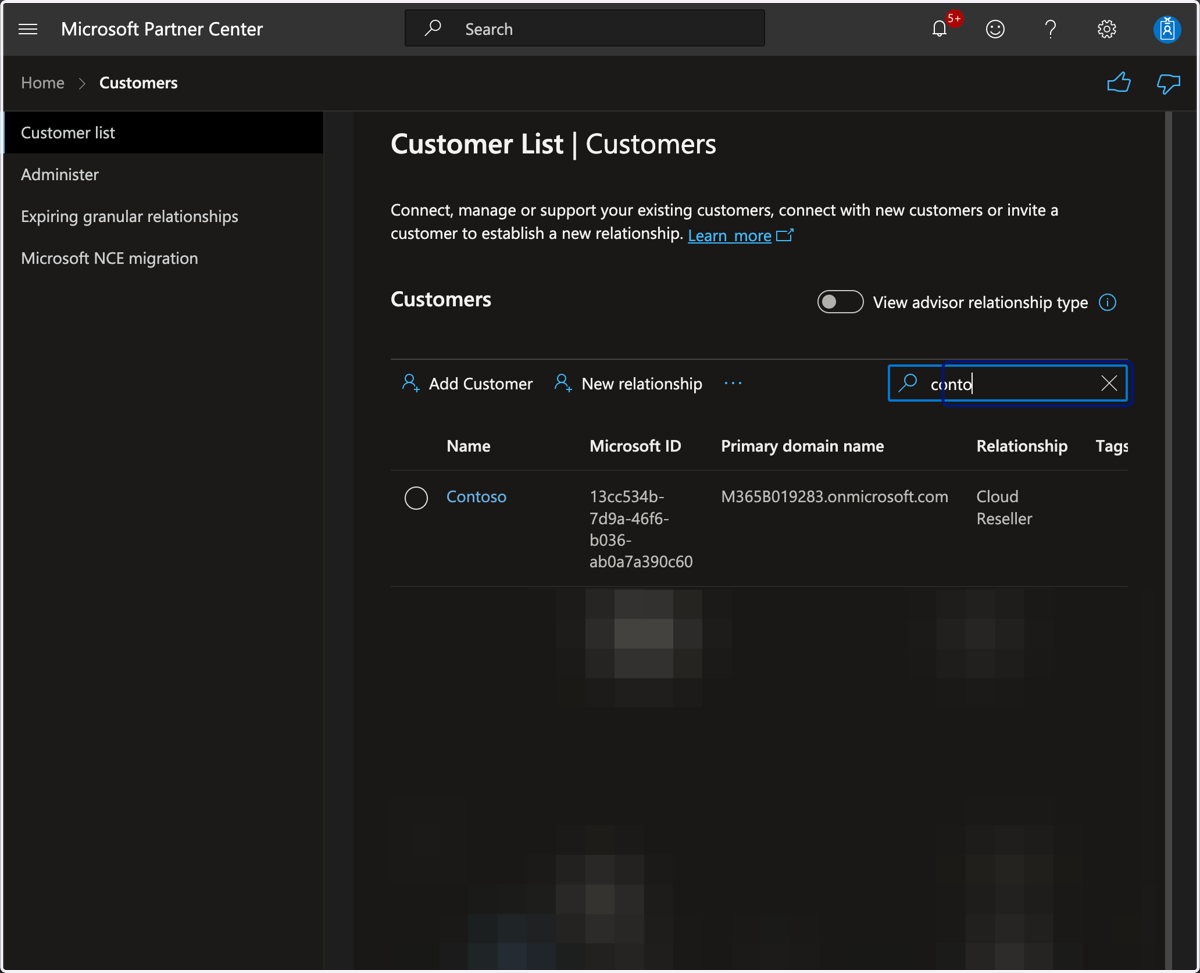Click the Tags column header
The width and height of the screenshot is (1200, 973).
pos(1112,446)
